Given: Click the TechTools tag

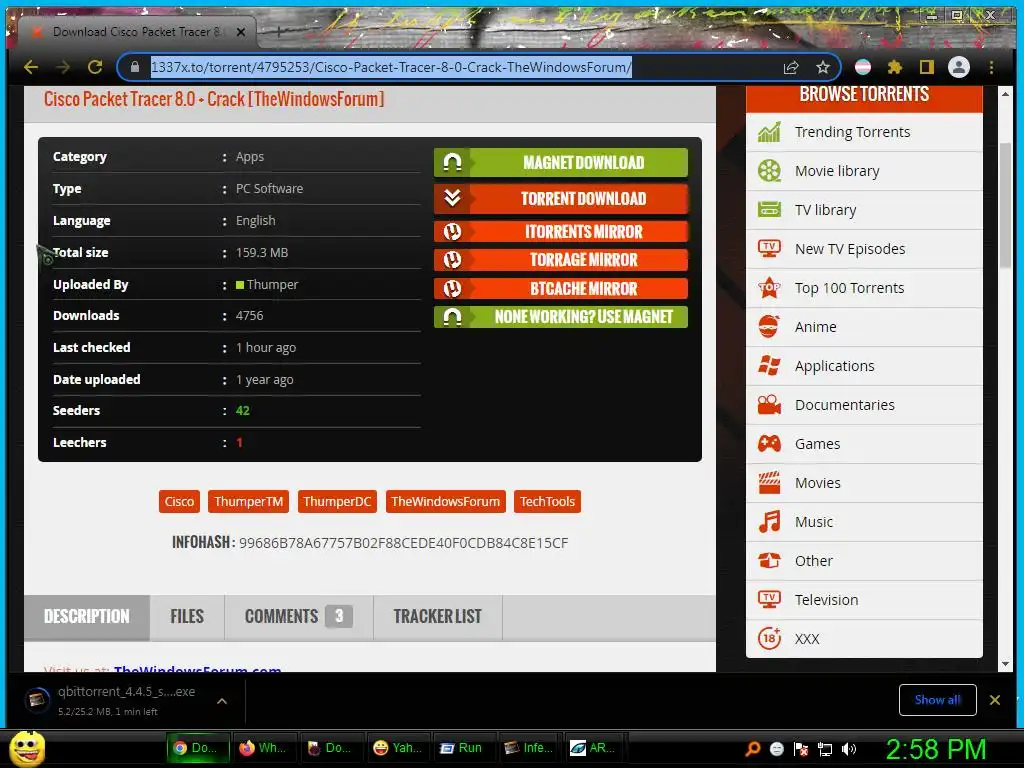Looking at the screenshot, I should (547, 502).
